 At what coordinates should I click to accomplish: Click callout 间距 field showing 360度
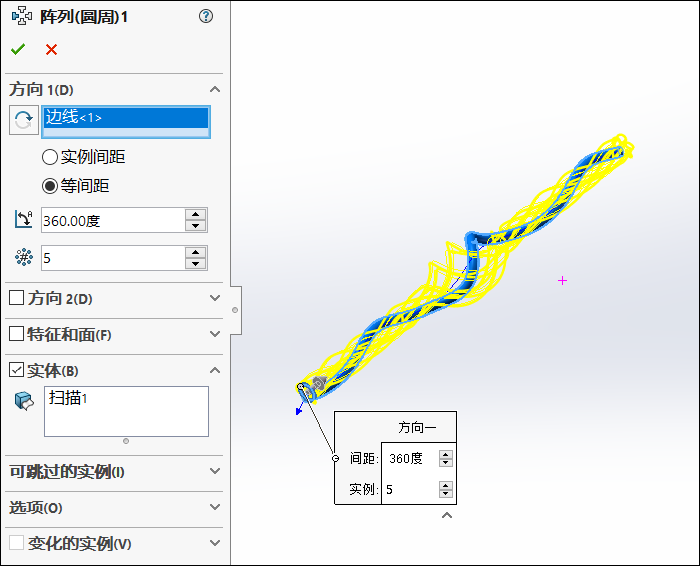click(x=411, y=458)
